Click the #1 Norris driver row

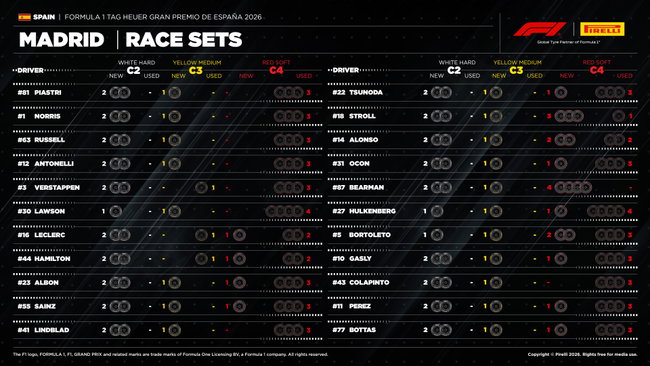pyautogui.click(x=167, y=116)
